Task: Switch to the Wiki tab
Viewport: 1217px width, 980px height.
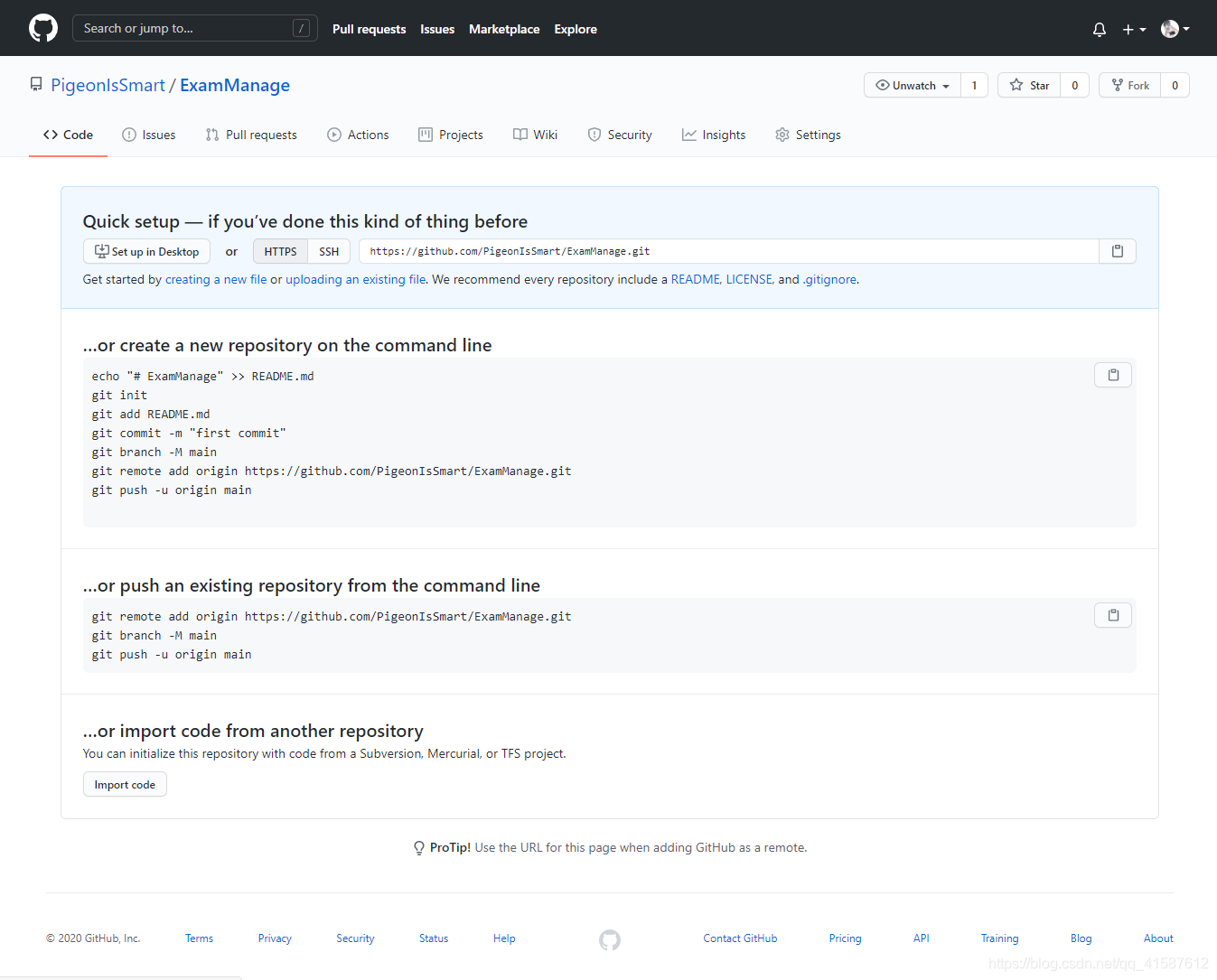Action: (x=536, y=135)
